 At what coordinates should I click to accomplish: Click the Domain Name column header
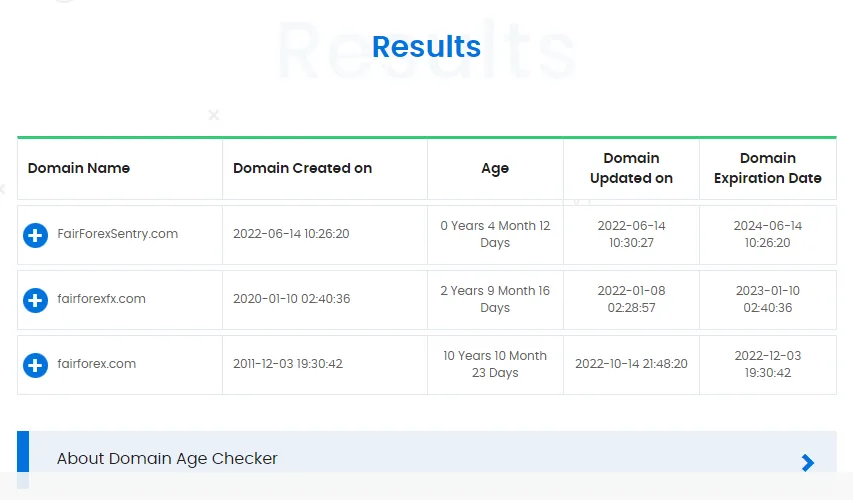point(79,168)
